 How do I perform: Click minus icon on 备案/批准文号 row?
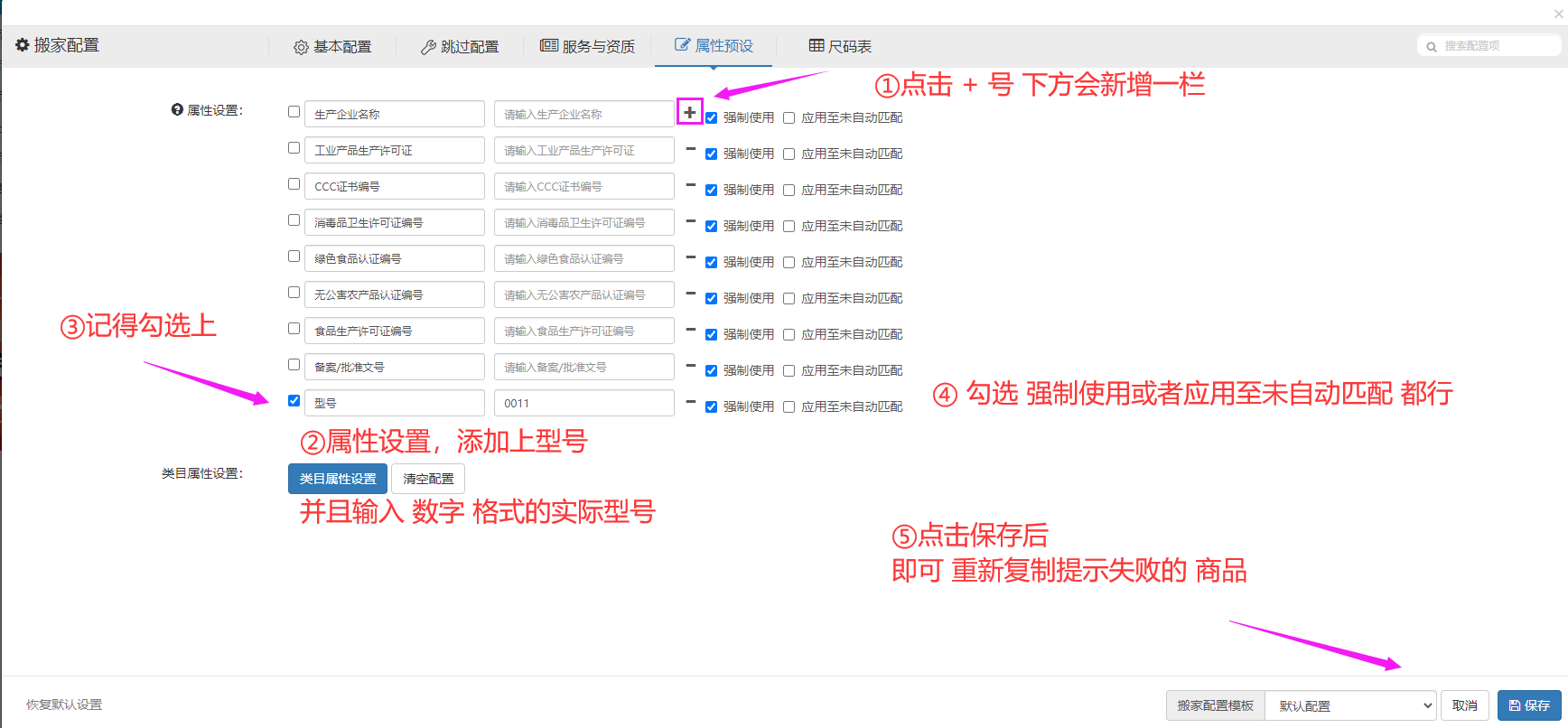coord(690,366)
